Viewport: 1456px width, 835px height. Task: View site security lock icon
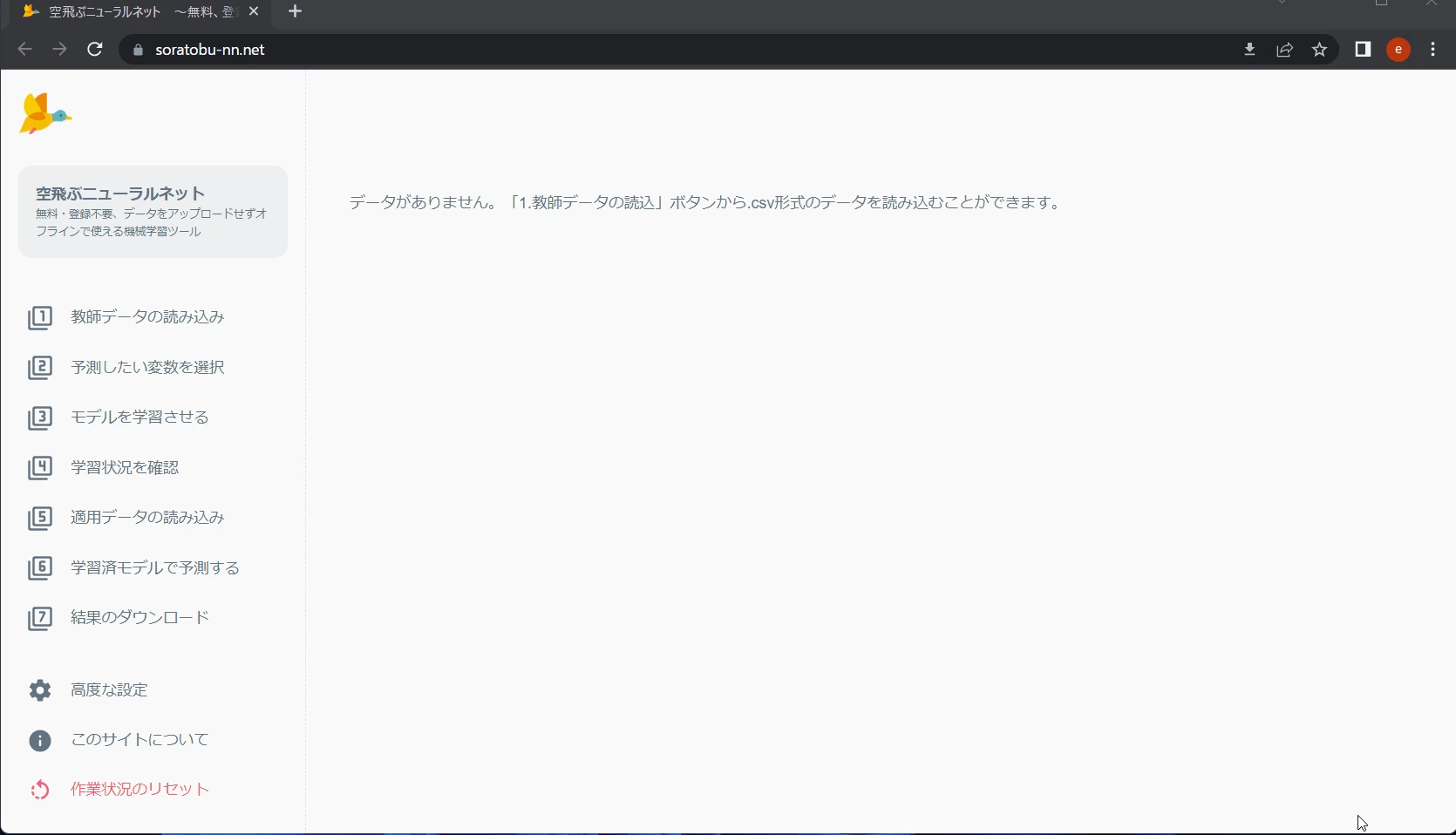tap(138, 51)
